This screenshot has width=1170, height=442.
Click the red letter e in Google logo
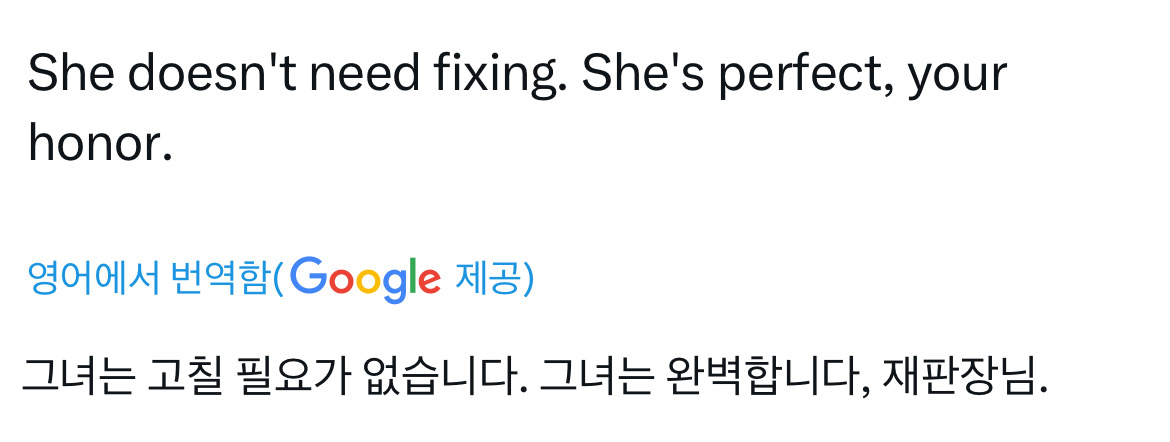coord(429,281)
